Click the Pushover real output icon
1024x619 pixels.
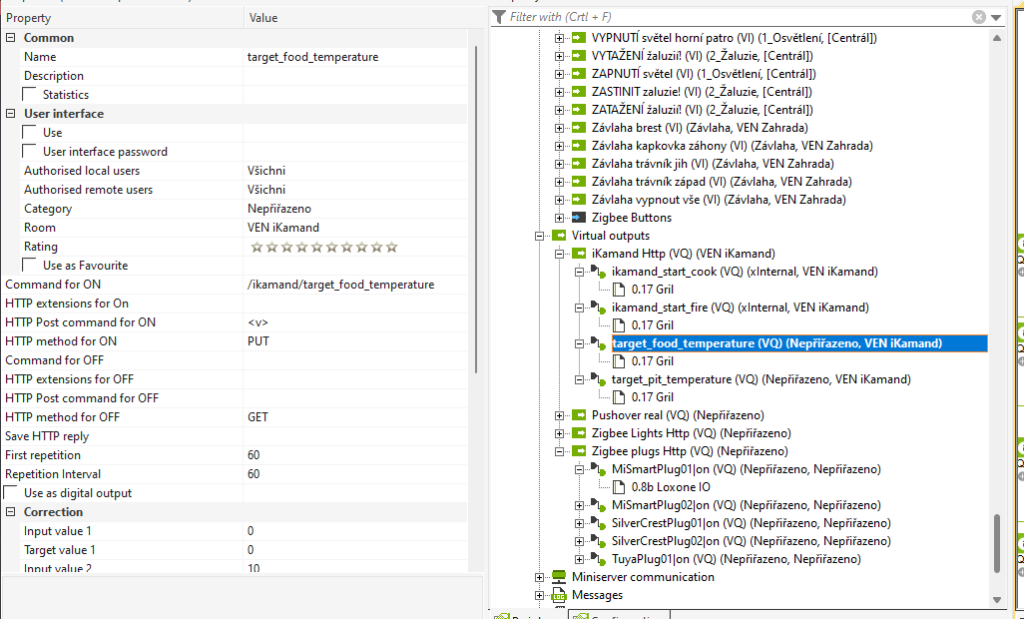pyautogui.click(x=579, y=415)
